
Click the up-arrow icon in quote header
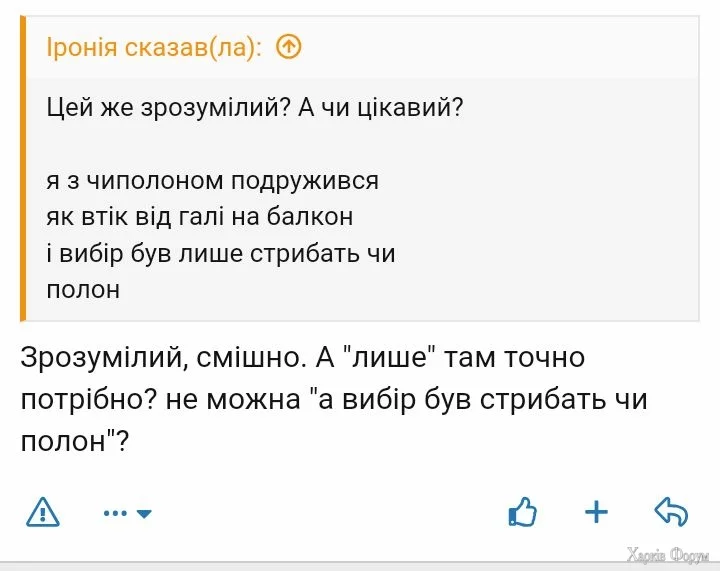tap(288, 47)
